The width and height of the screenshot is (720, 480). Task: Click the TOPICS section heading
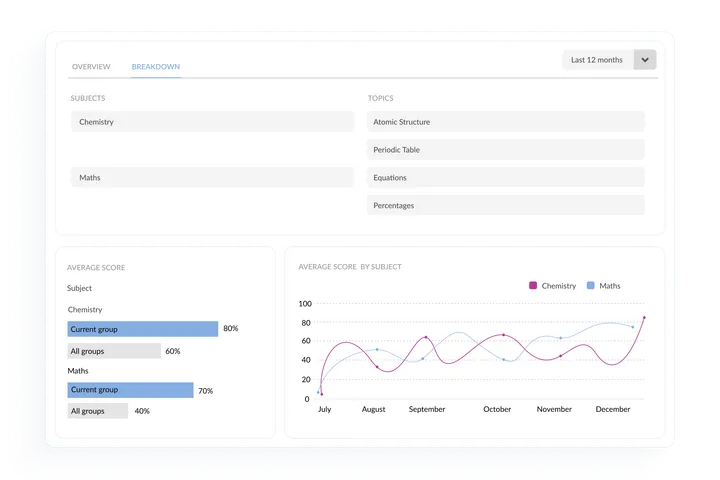tap(380, 98)
